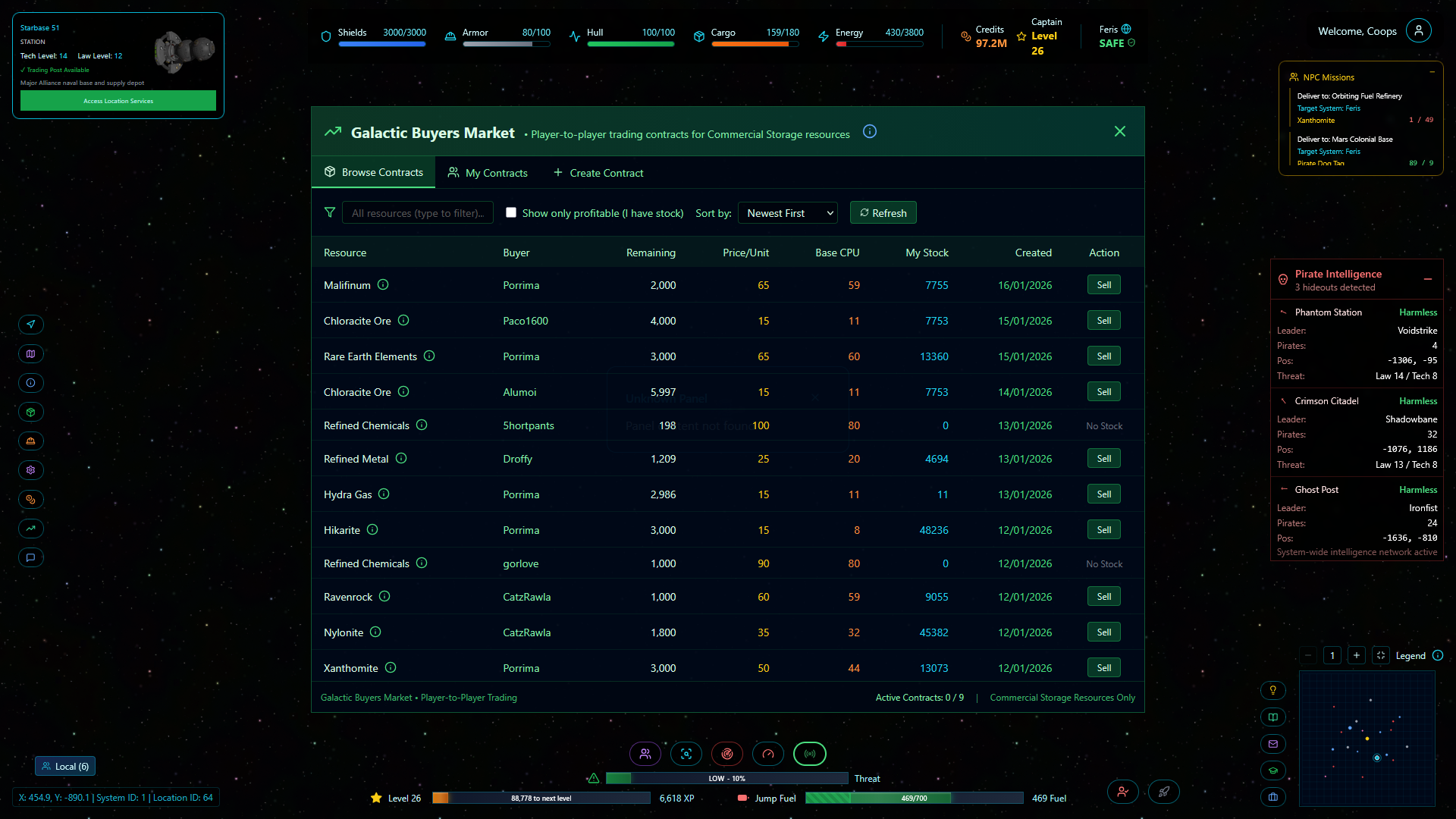Screen dimensions: 1456x819
Task: Open the Create Contract tab
Action: point(598,173)
